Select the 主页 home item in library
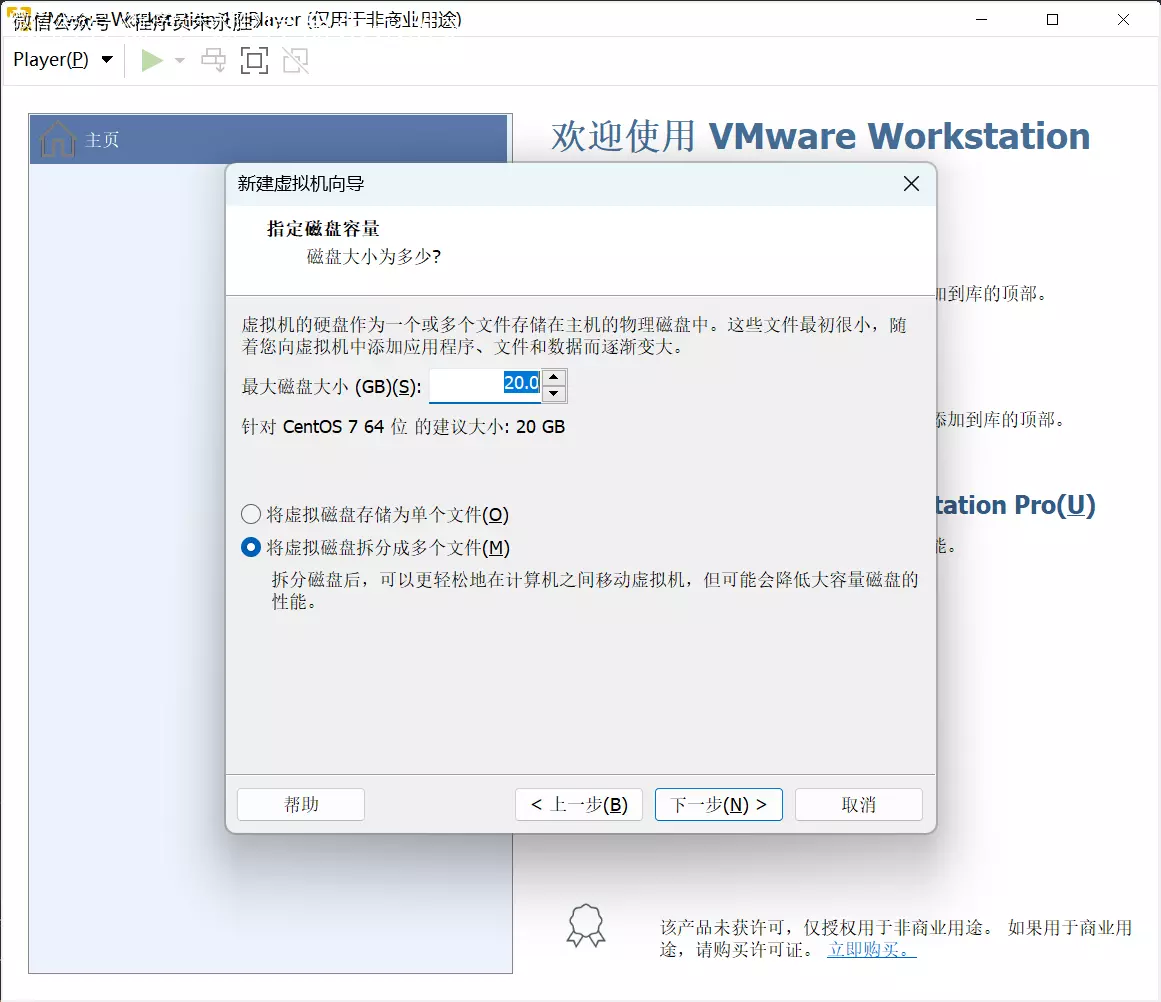The height and width of the screenshot is (1002, 1161). pyautogui.click(x=102, y=140)
